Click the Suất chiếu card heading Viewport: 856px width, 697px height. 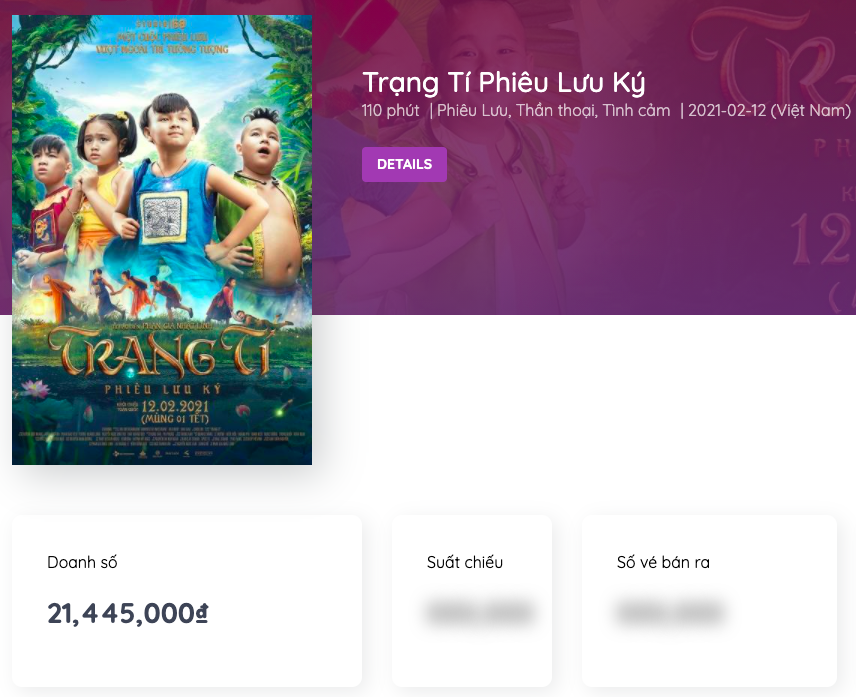coord(465,562)
